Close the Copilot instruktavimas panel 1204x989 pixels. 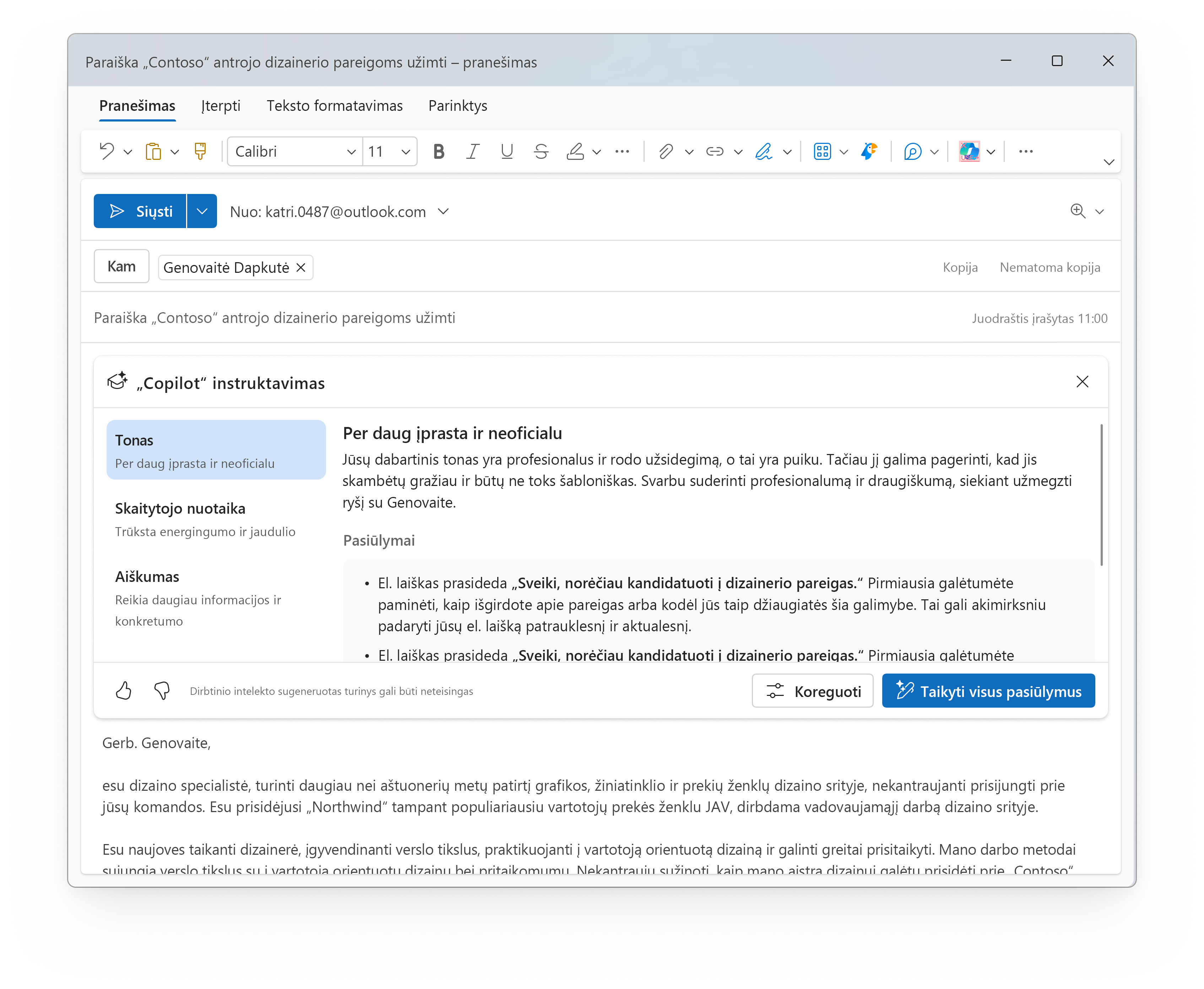click(x=1083, y=382)
